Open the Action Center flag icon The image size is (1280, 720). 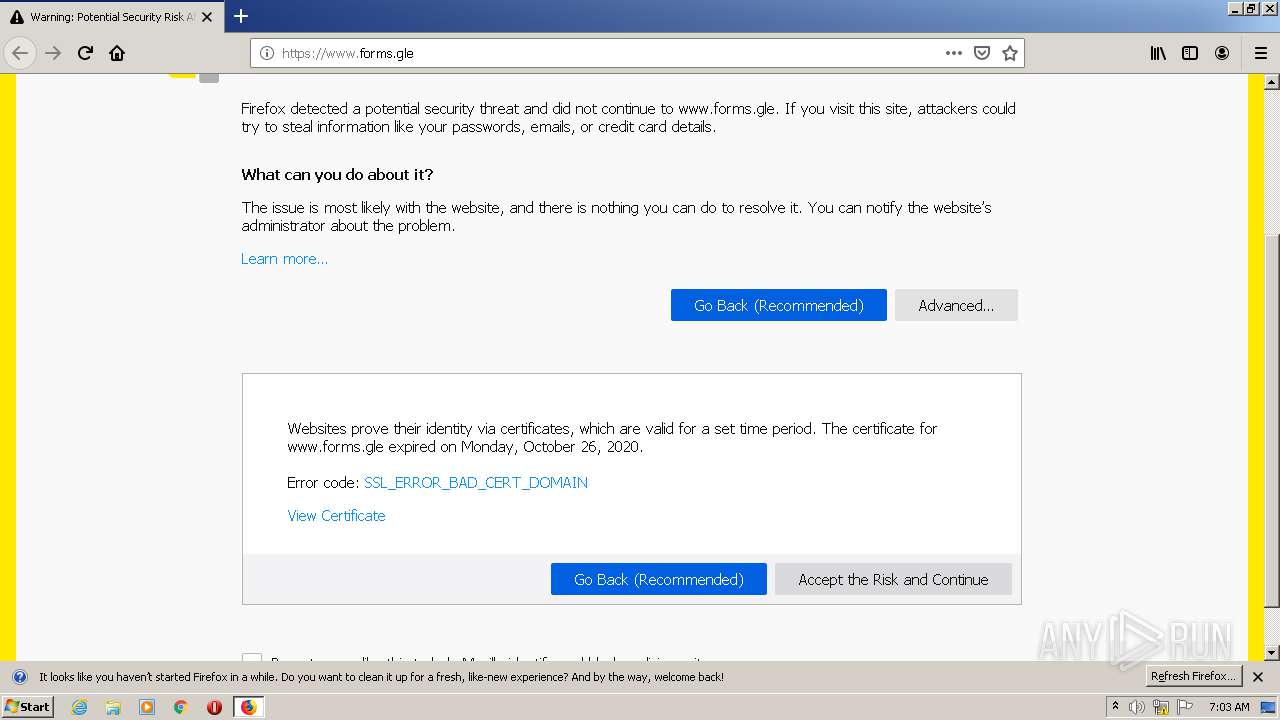(x=1185, y=707)
